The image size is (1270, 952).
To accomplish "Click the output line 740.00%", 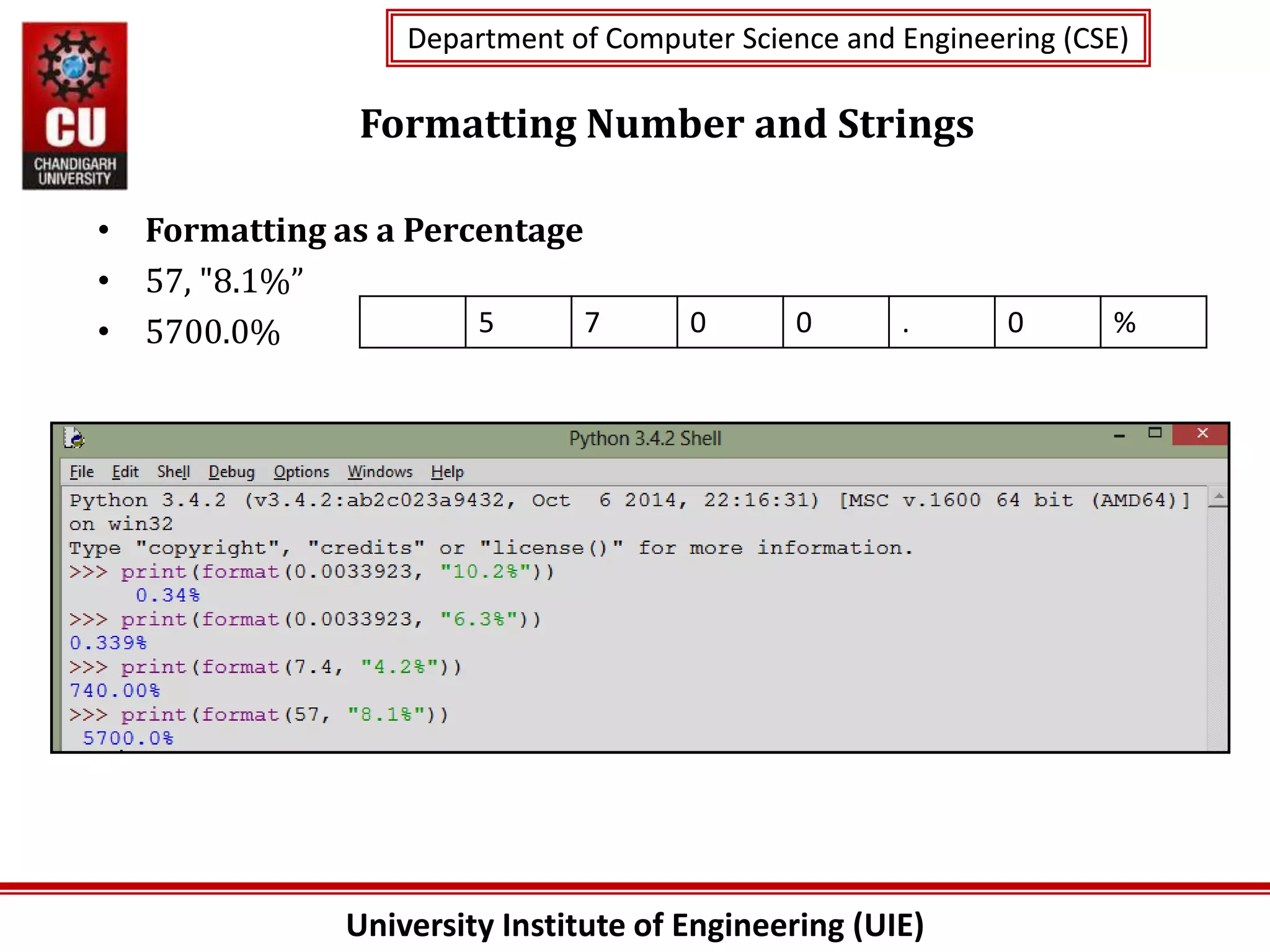I will pos(115,690).
